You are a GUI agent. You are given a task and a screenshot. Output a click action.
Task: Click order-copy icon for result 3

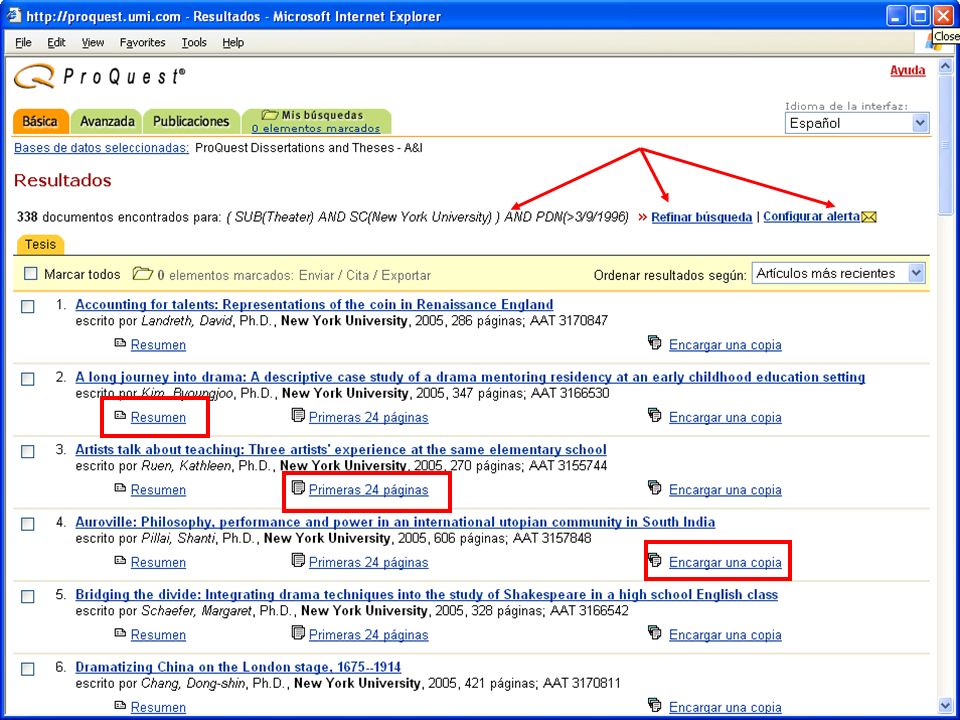point(654,488)
